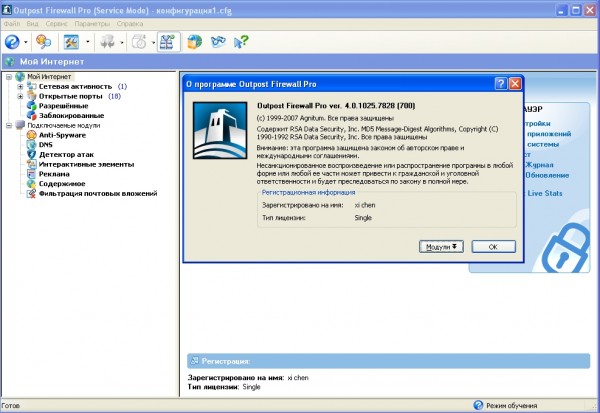This screenshot has width=600, height=413.
Task: Click the globe update icon in toolbar
Action: [x=194, y=42]
